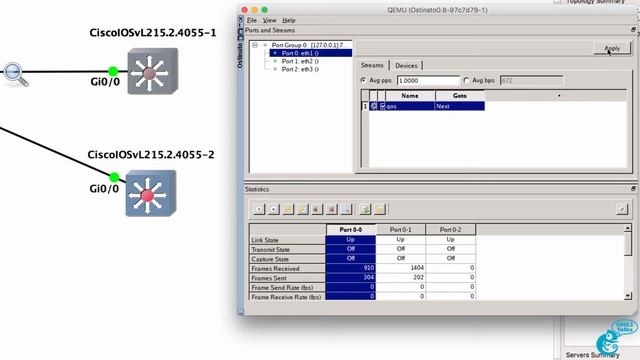Click the qos stream settings gear icon
The width and height of the screenshot is (640, 360).
click(x=373, y=106)
